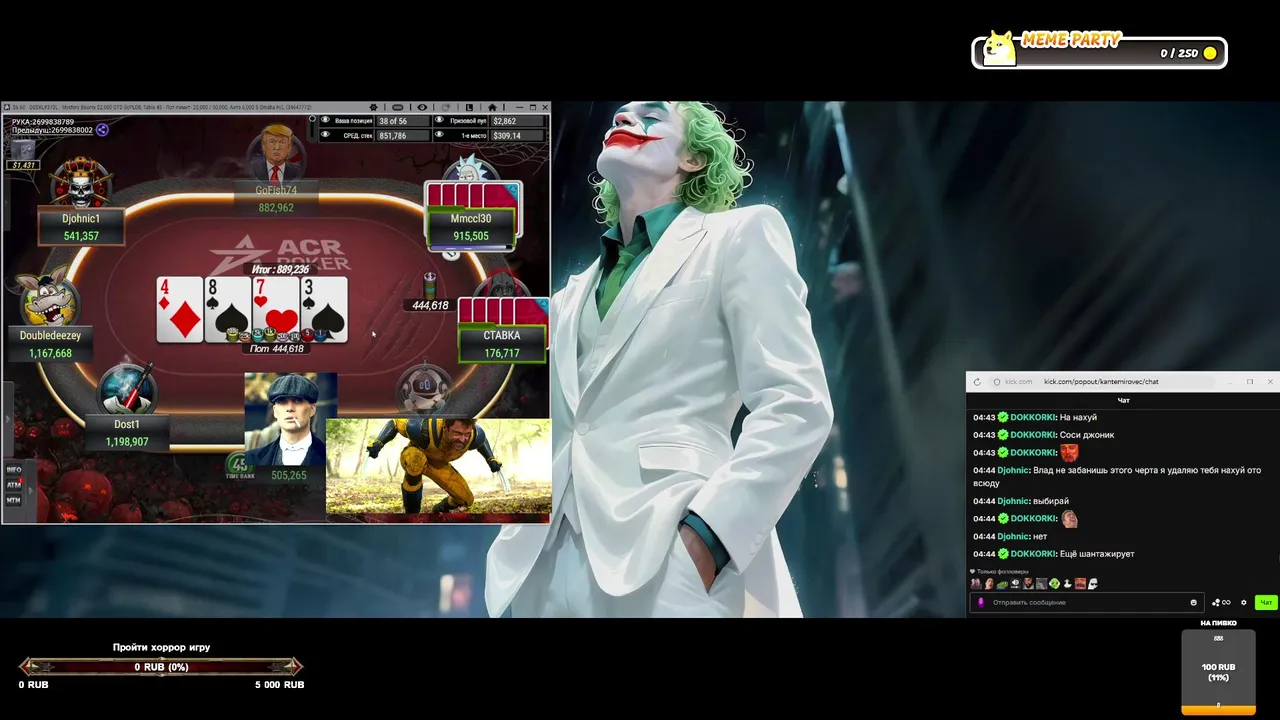Expand left side panel arrow near Dost1
Viewport: 1280px width, 720px height.
coord(7,420)
